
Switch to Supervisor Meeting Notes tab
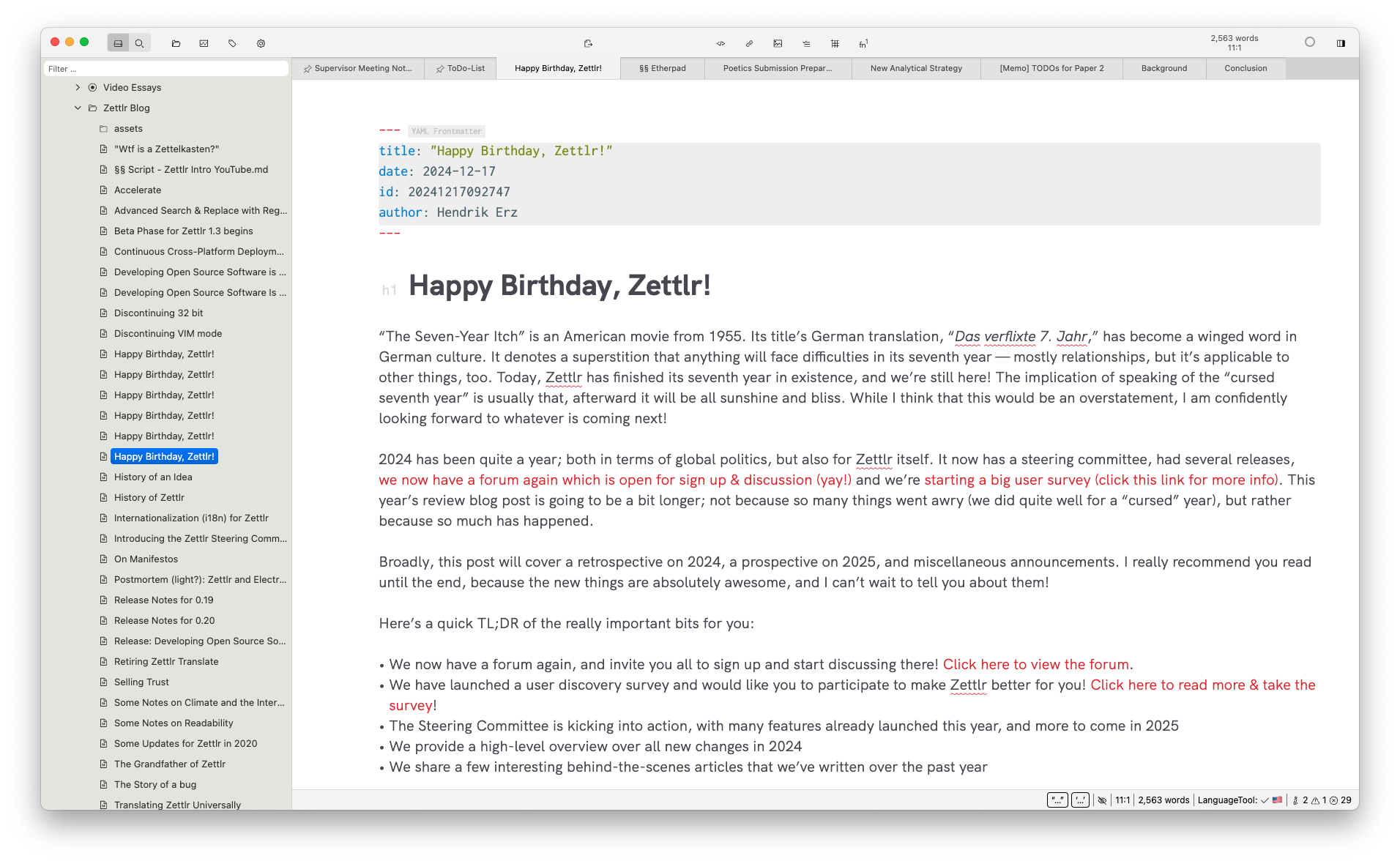click(x=357, y=68)
